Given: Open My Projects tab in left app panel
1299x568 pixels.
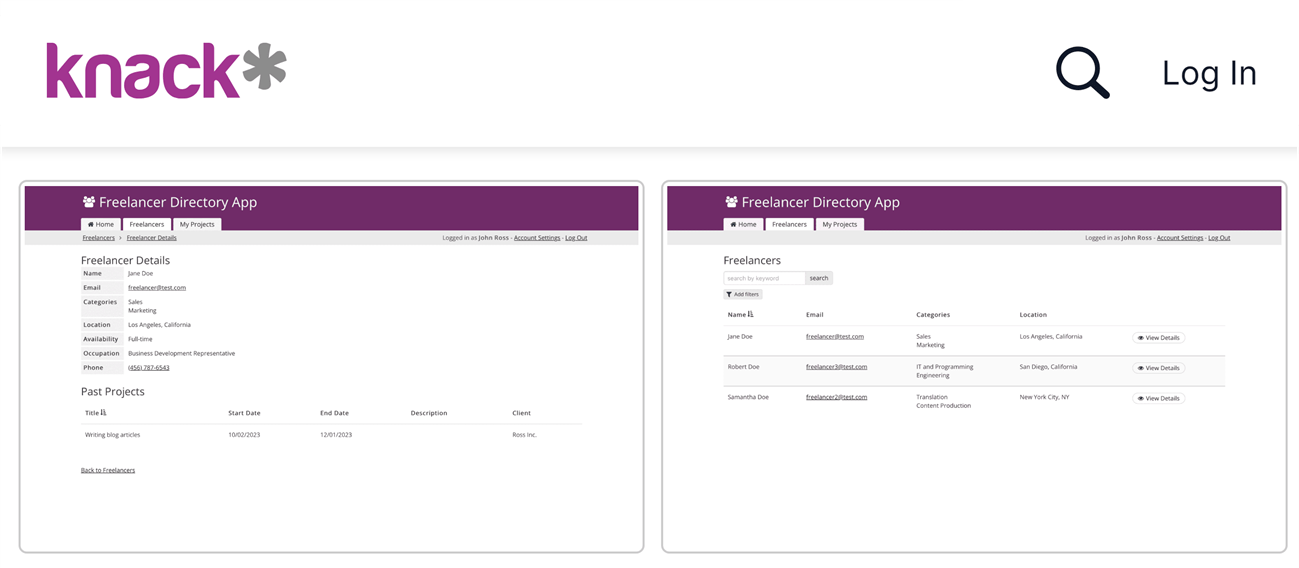Looking at the screenshot, I should click(197, 224).
